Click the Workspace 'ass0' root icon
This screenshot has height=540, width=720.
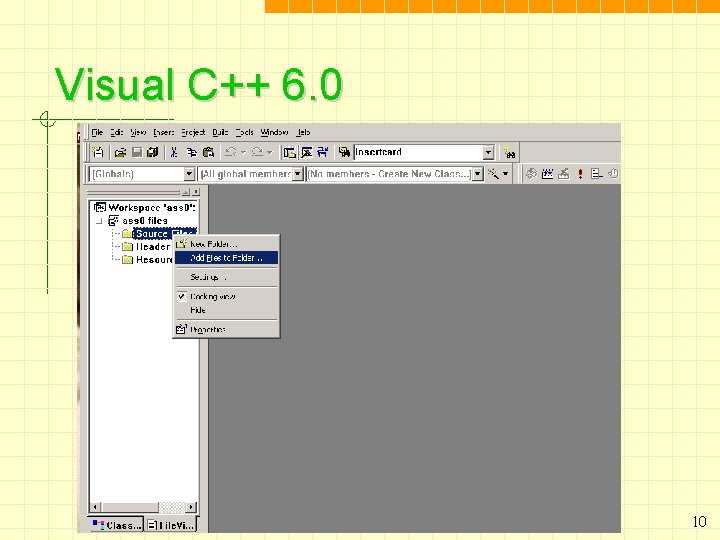point(100,208)
